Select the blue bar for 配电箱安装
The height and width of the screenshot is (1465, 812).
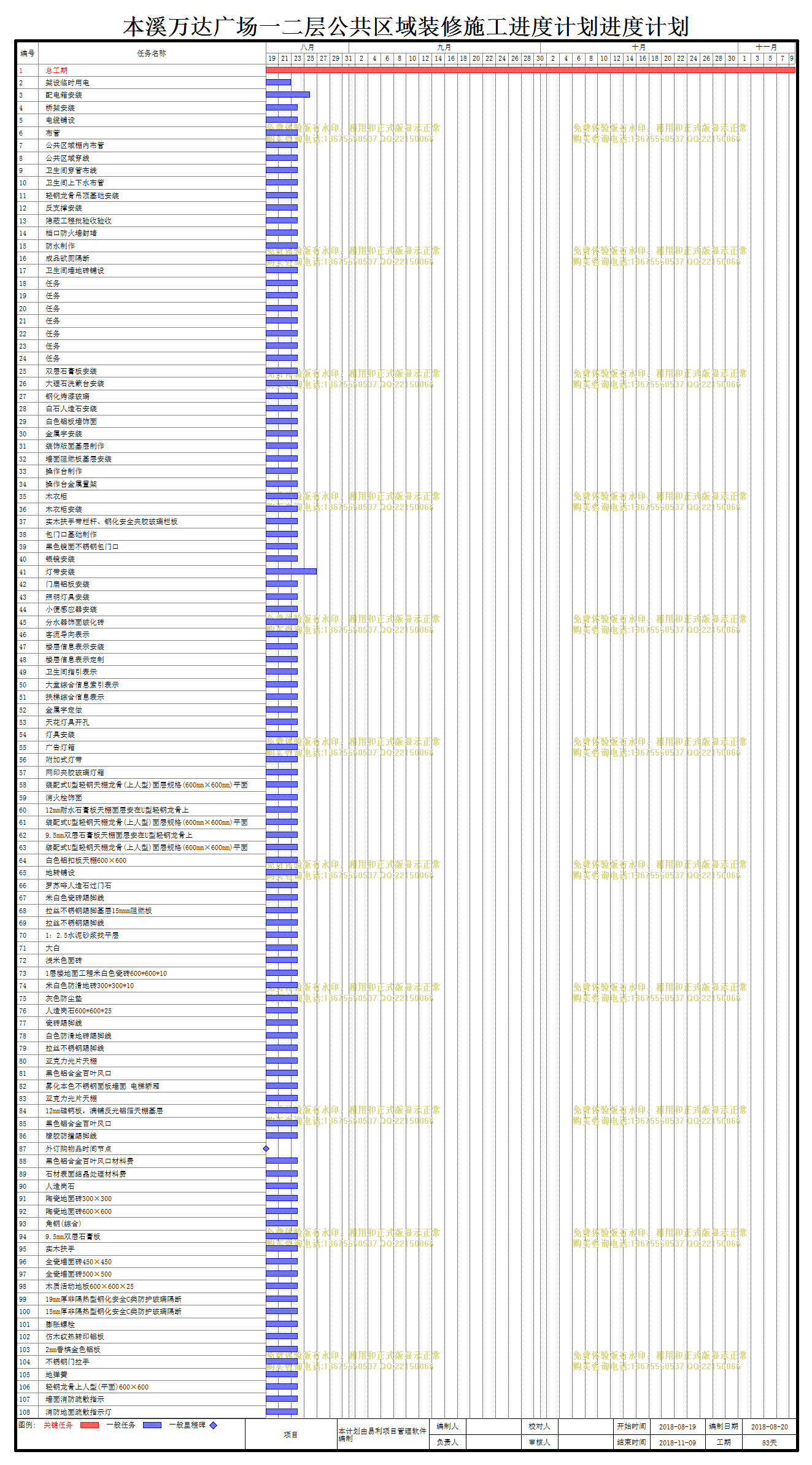coord(288,95)
